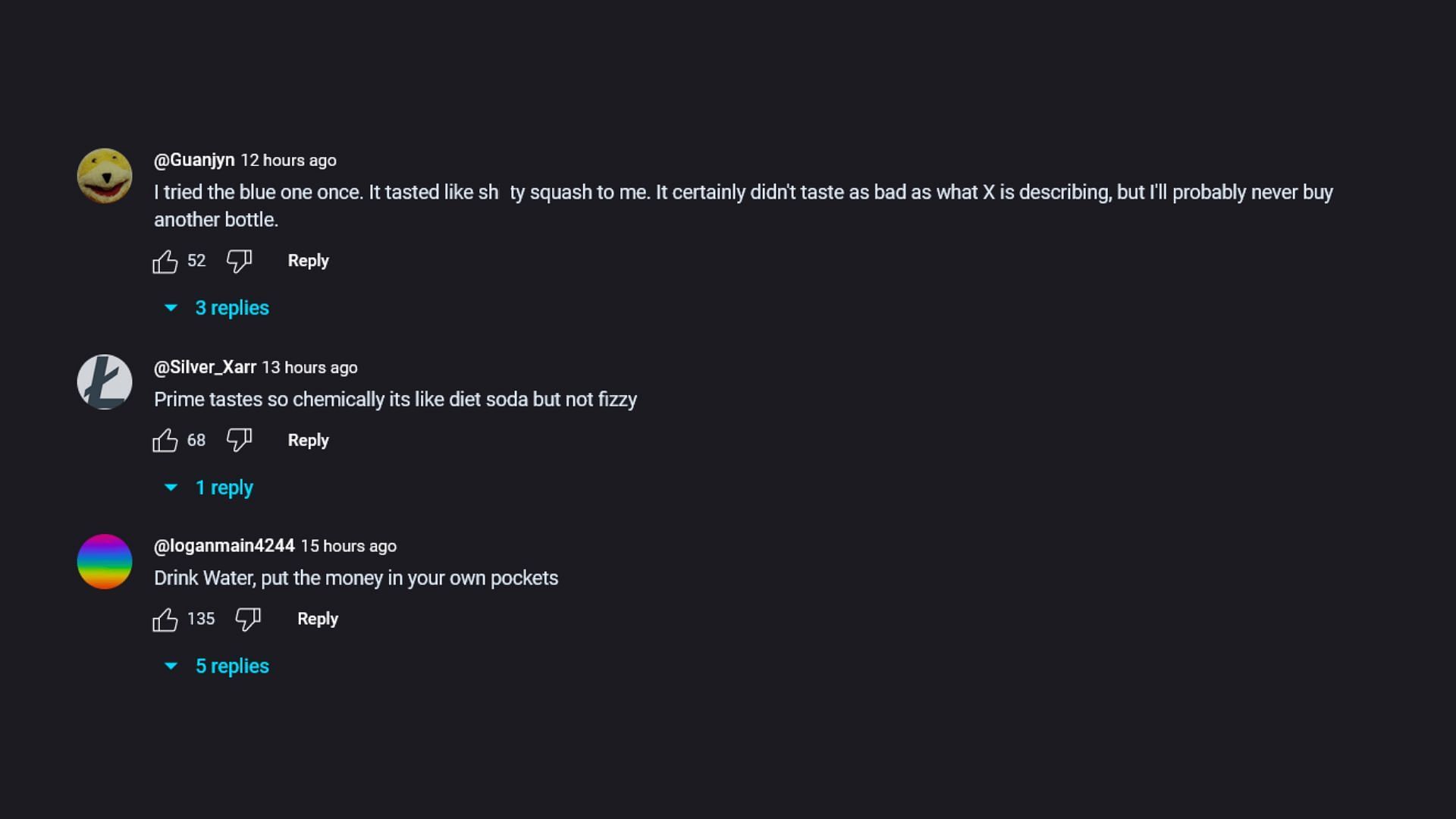Open @Silver_Xarr's profile avatar
This screenshot has width=1456, height=819.
(x=105, y=382)
